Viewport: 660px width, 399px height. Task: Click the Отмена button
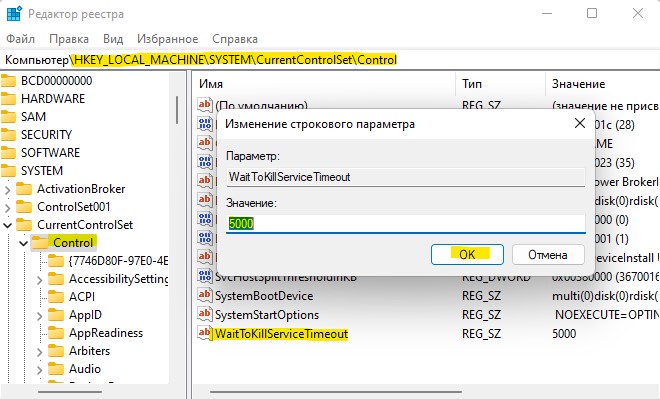548,255
